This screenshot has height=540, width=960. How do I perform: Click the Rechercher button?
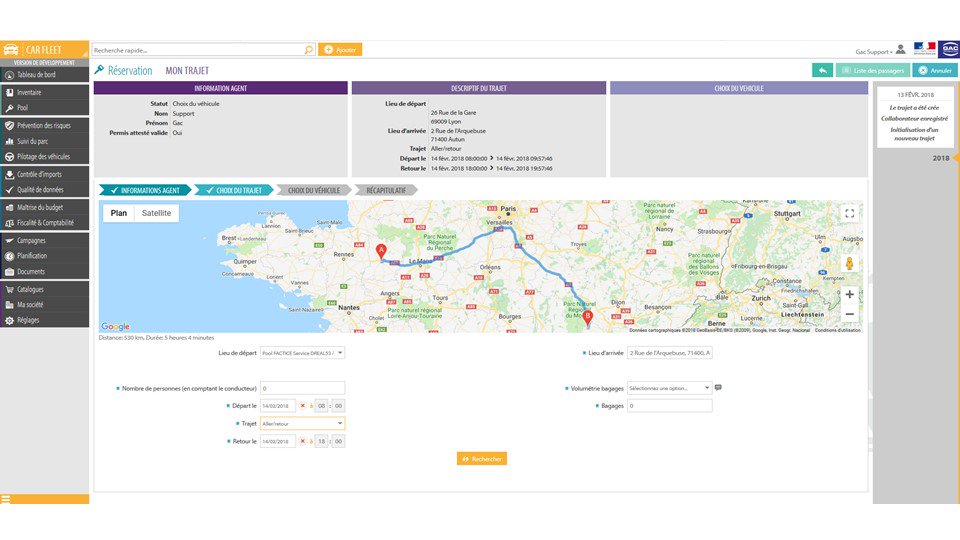[x=482, y=459]
